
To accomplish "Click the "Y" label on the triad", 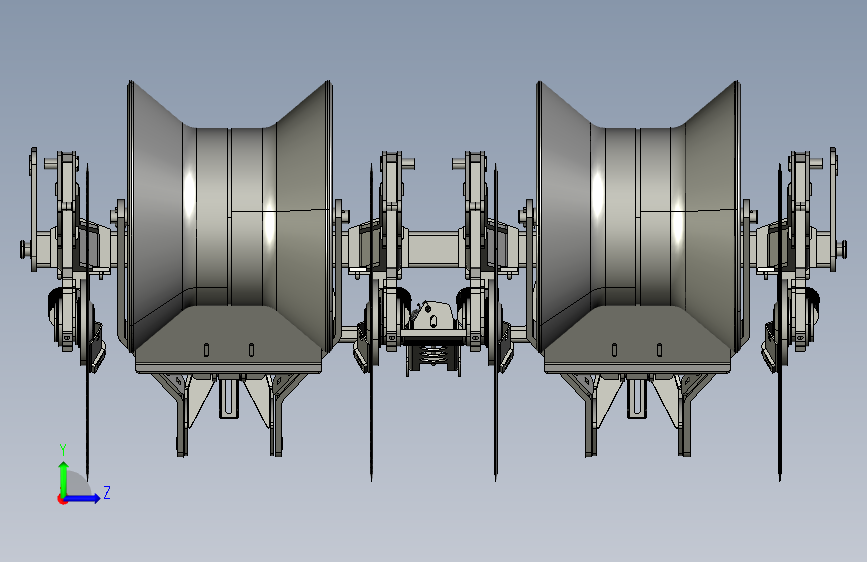I will [63, 449].
